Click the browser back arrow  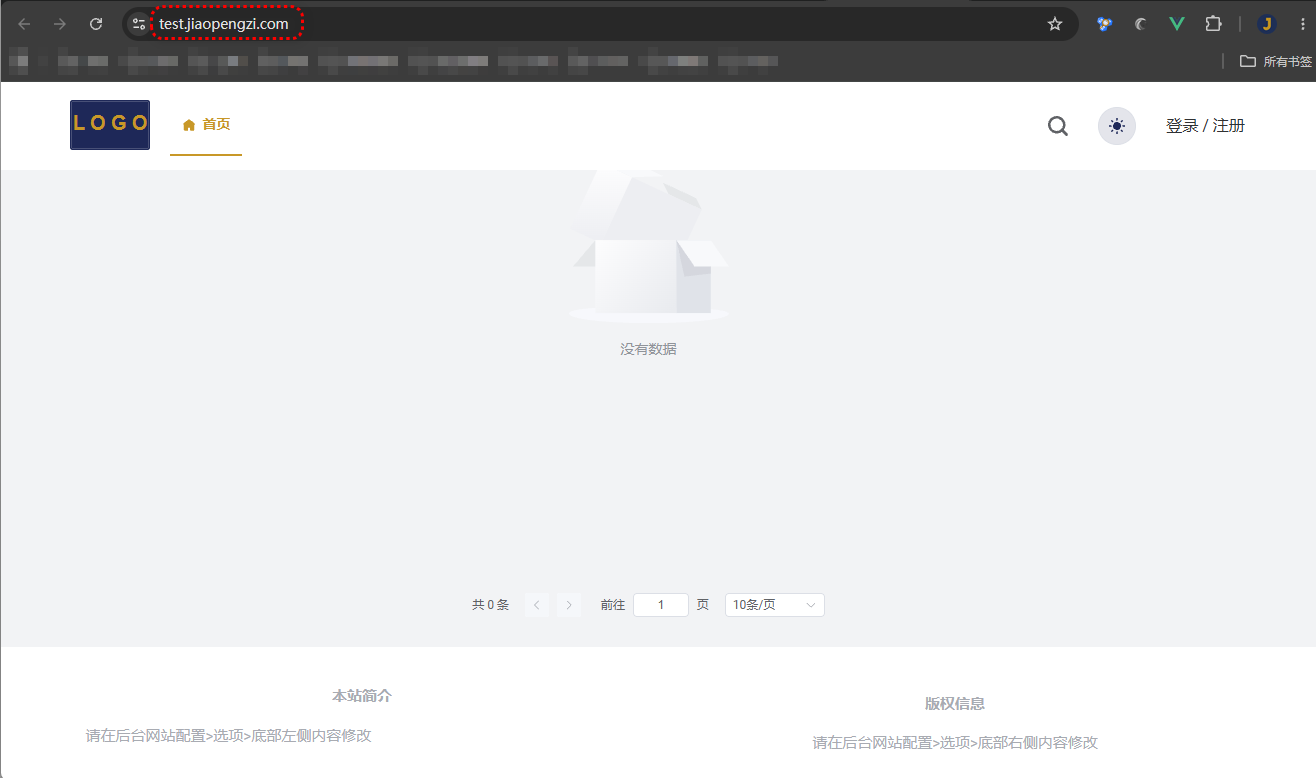coord(25,24)
